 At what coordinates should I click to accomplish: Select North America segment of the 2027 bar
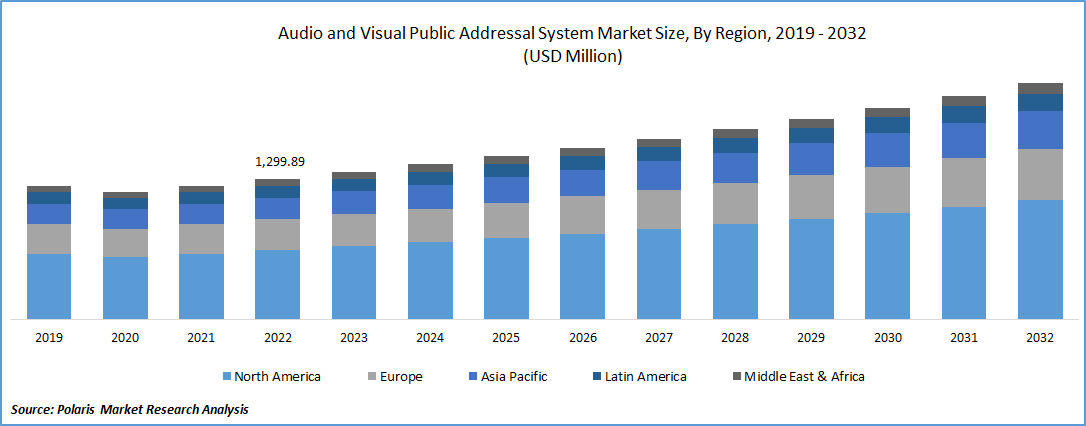tap(659, 274)
